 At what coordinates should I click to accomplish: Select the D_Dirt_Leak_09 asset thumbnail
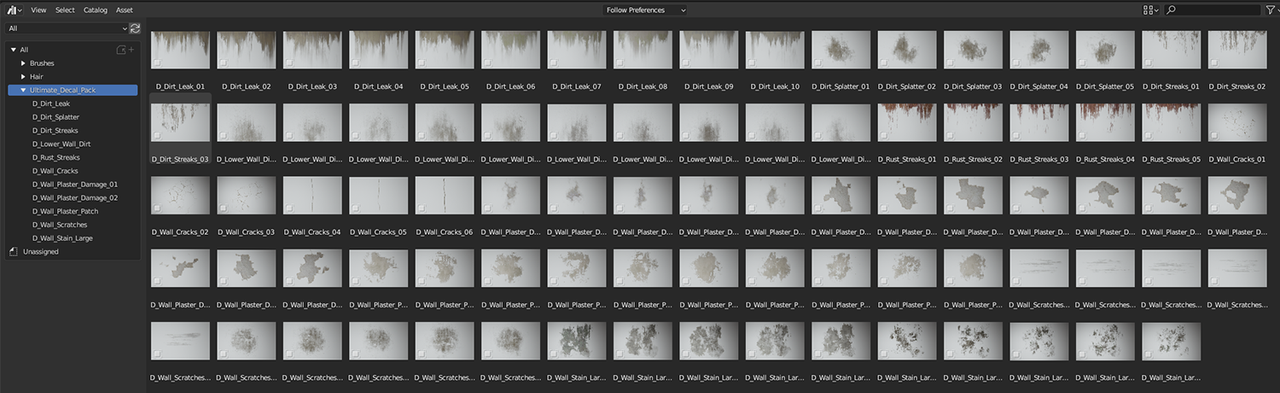[708, 50]
